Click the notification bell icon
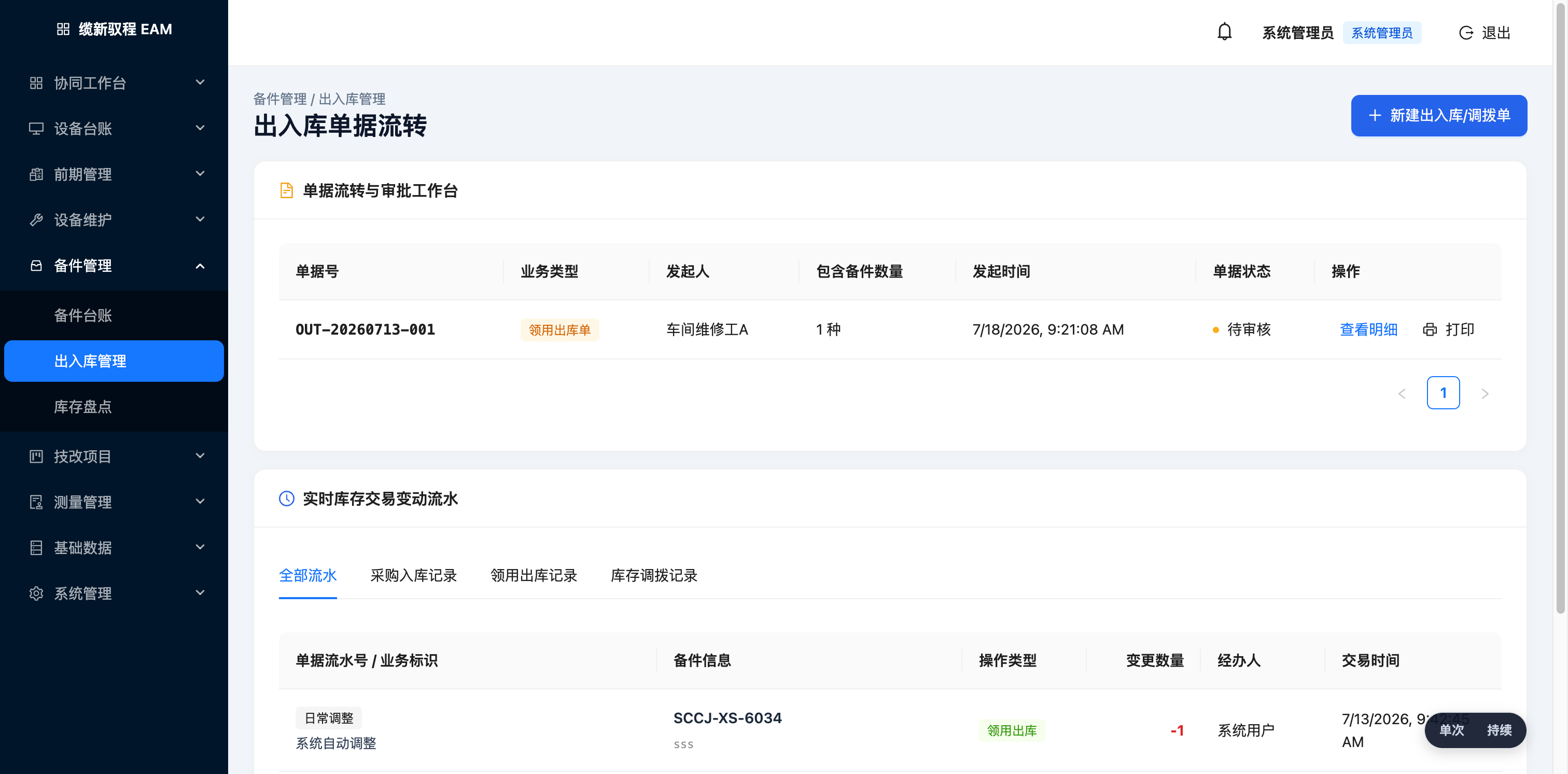The height and width of the screenshot is (774, 1568). (x=1224, y=32)
